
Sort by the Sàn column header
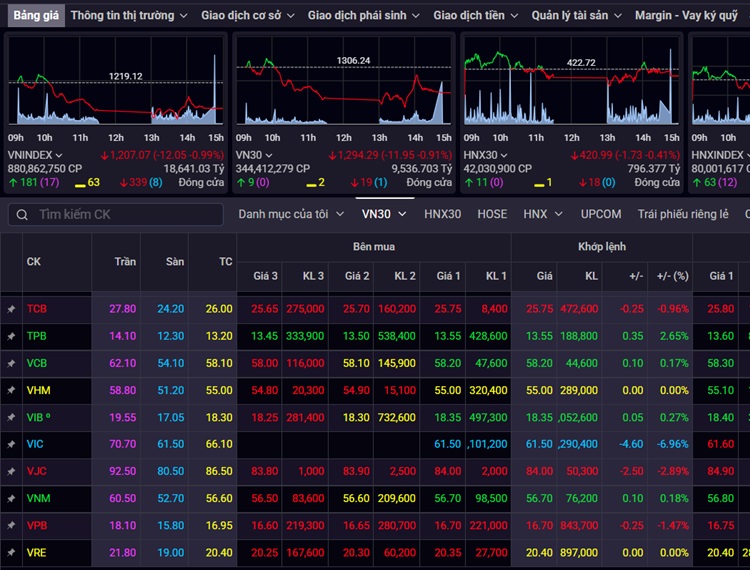175,262
